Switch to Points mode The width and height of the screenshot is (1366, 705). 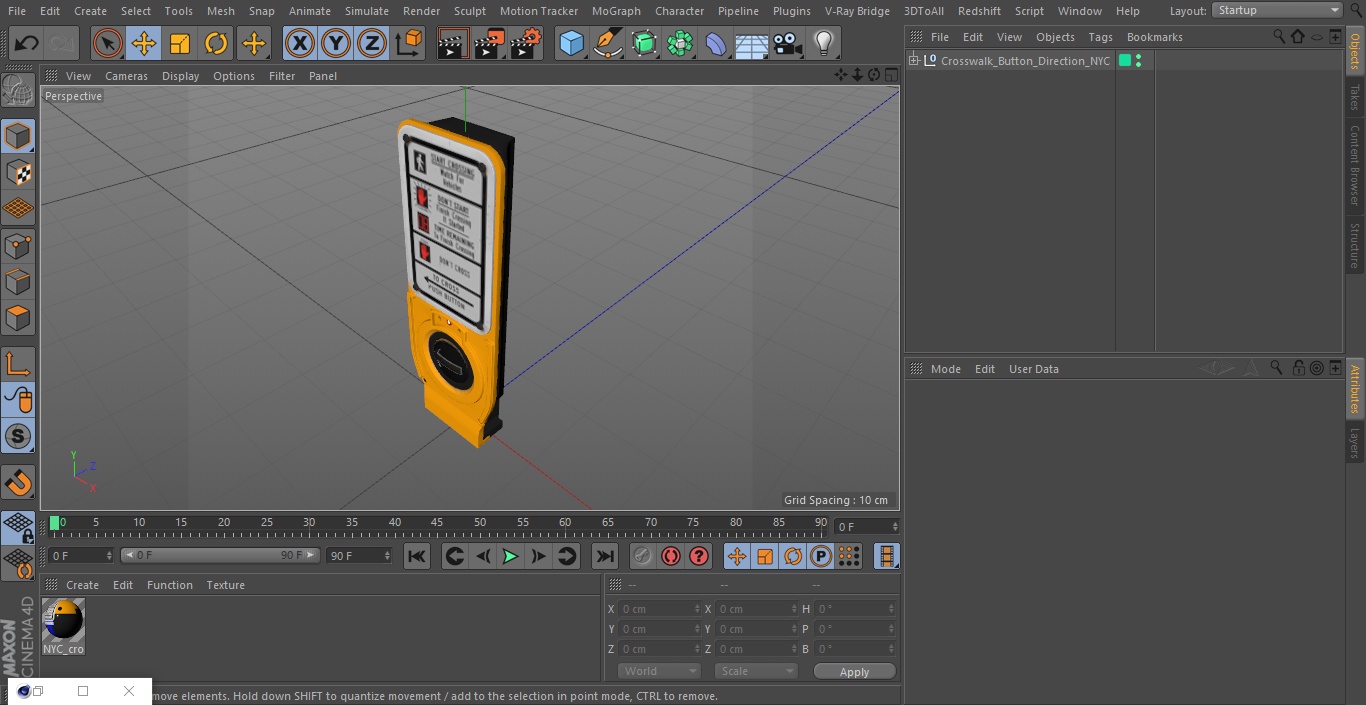[x=18, y=245]
